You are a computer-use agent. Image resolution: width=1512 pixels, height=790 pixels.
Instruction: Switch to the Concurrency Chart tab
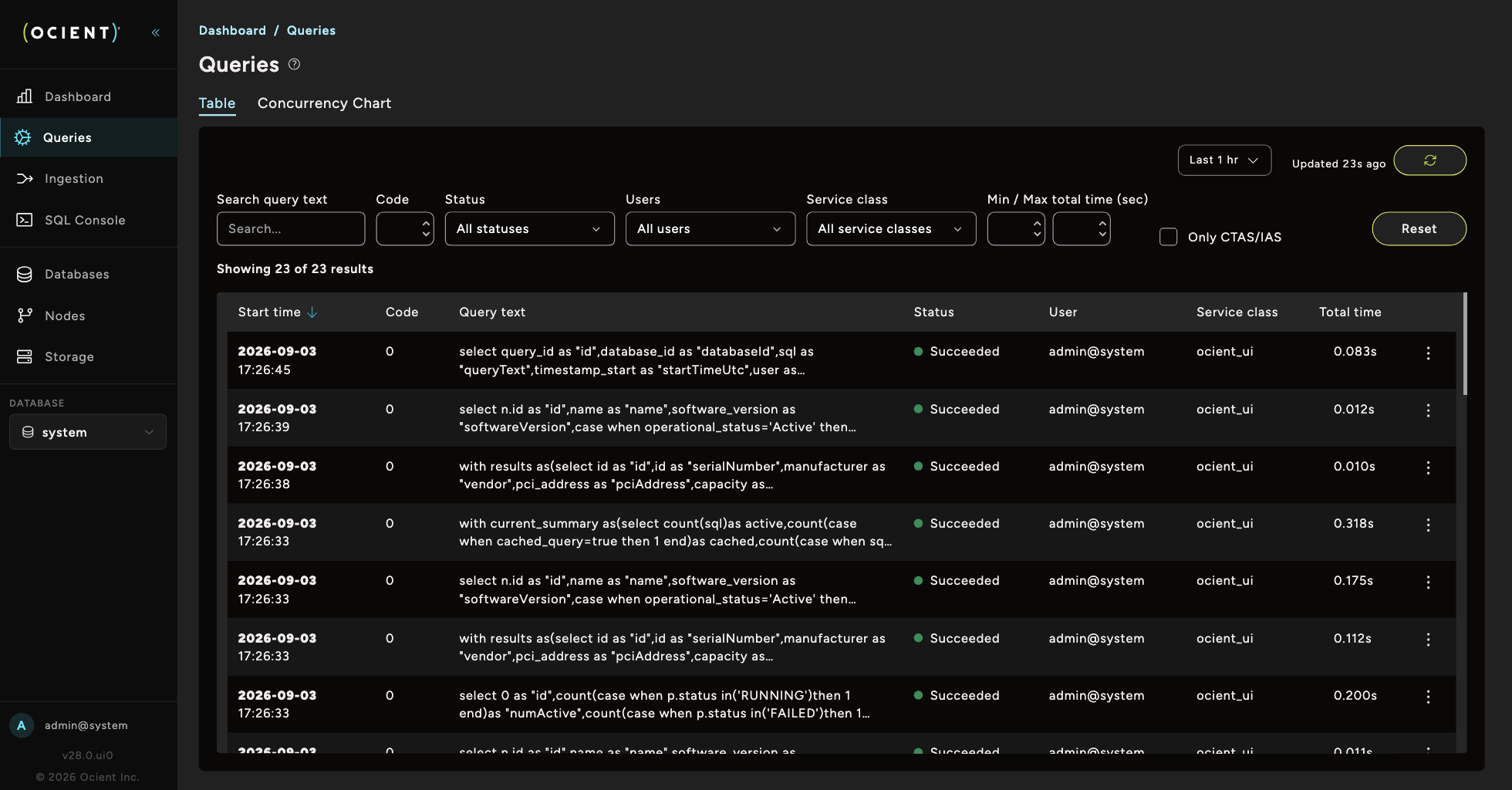[324, 103]
